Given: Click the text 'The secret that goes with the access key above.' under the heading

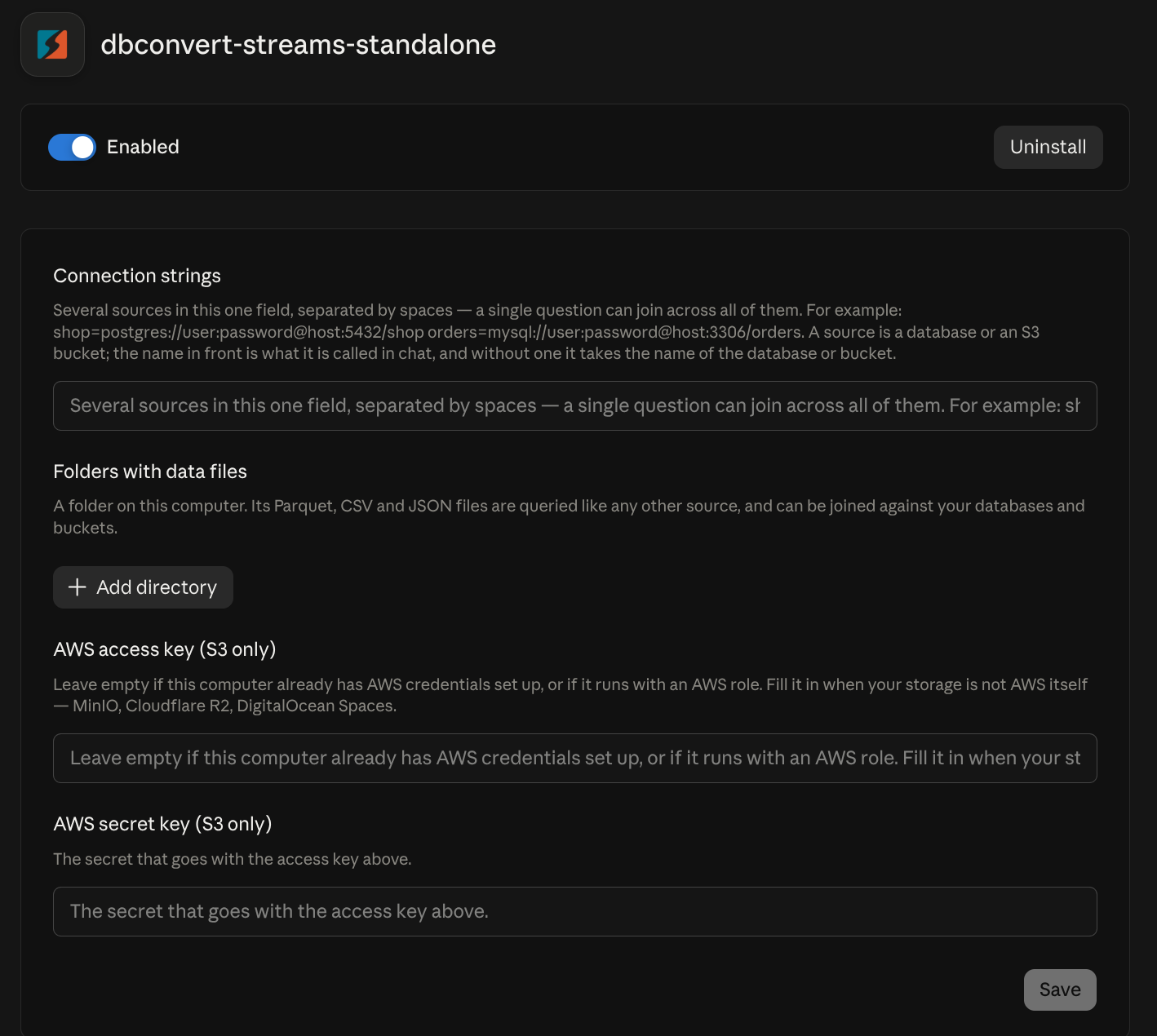Looking at the screenshot, I should coord(233,859).
